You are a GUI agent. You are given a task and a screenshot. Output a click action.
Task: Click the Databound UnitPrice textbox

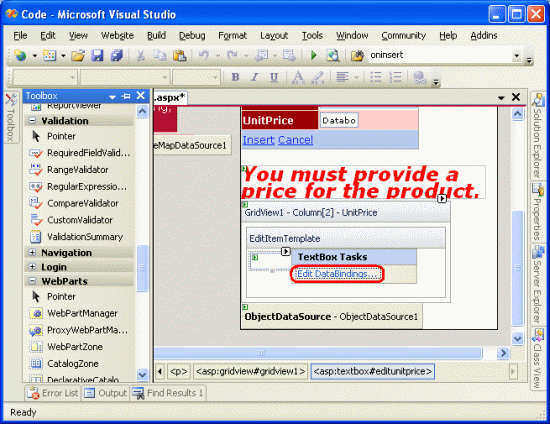339,121
